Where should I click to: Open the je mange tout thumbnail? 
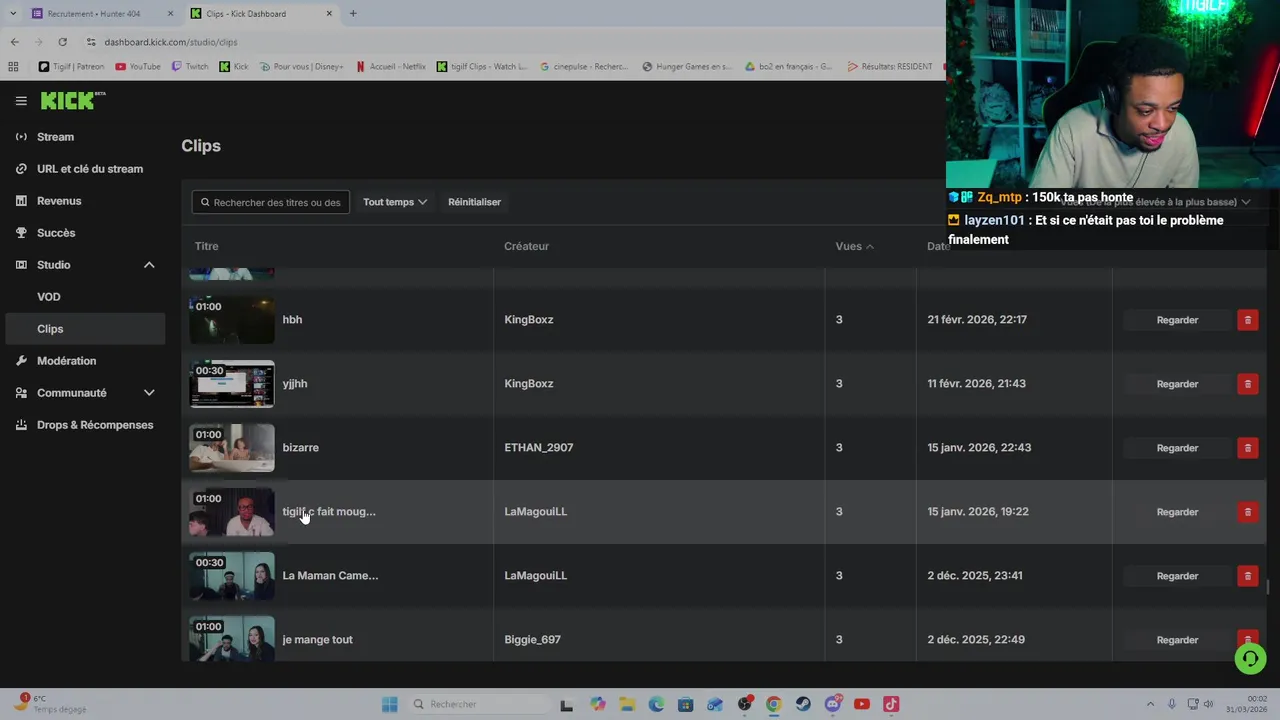(232, 640)
